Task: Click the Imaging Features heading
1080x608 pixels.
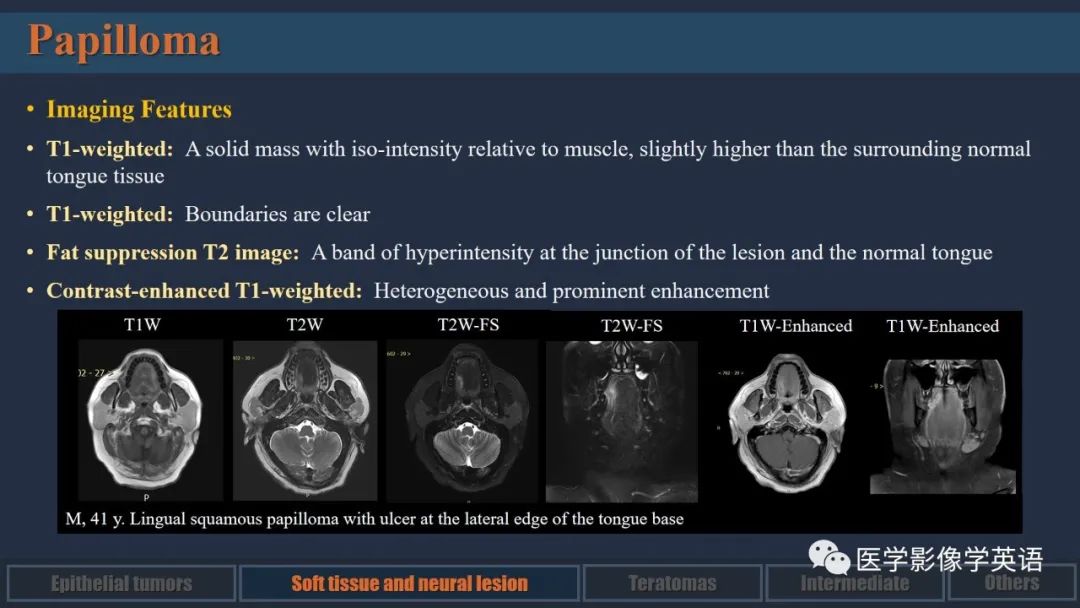Action: click(139, 109)
